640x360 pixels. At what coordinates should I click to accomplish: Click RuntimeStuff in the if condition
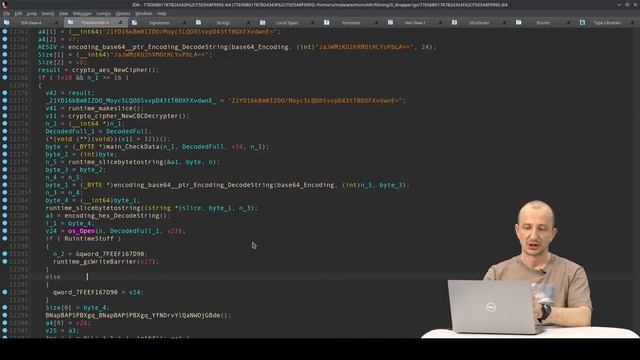[89, 238]
